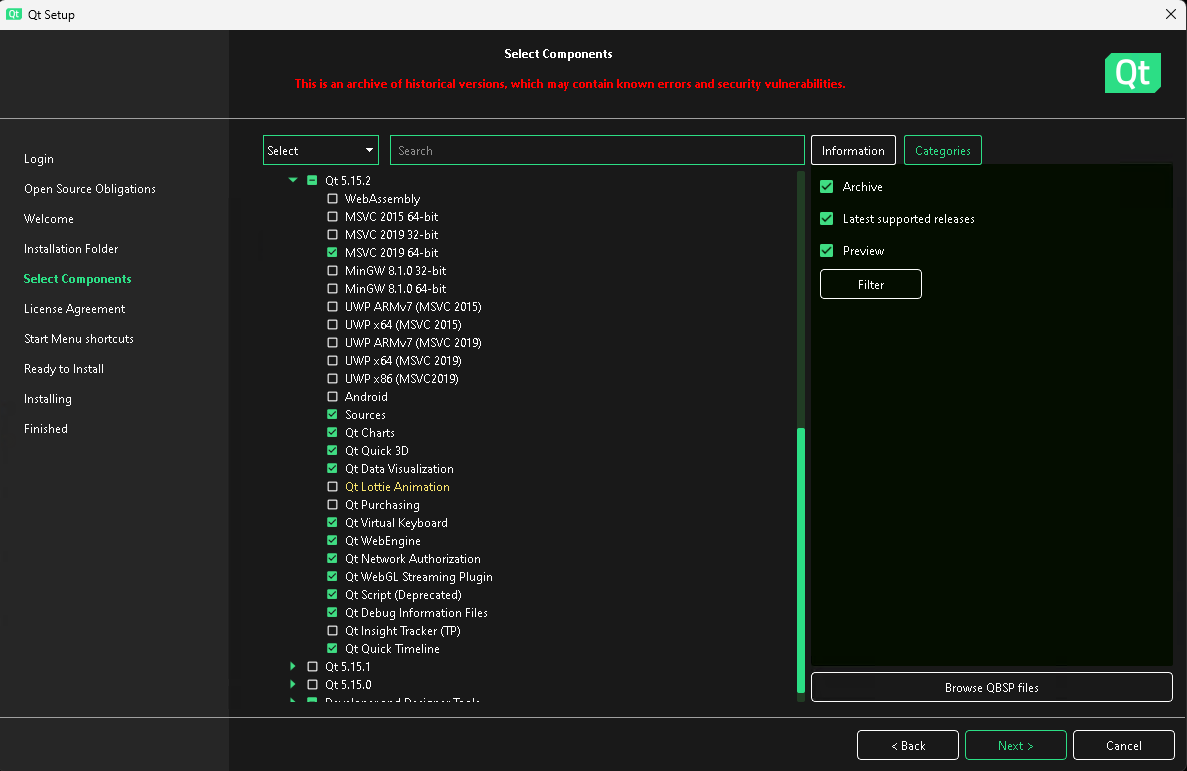Image resolution: width=1187 pixels, height=771 pixels.
Task: Enable the Android component checkbox
Action: click(x=332, y=397)
